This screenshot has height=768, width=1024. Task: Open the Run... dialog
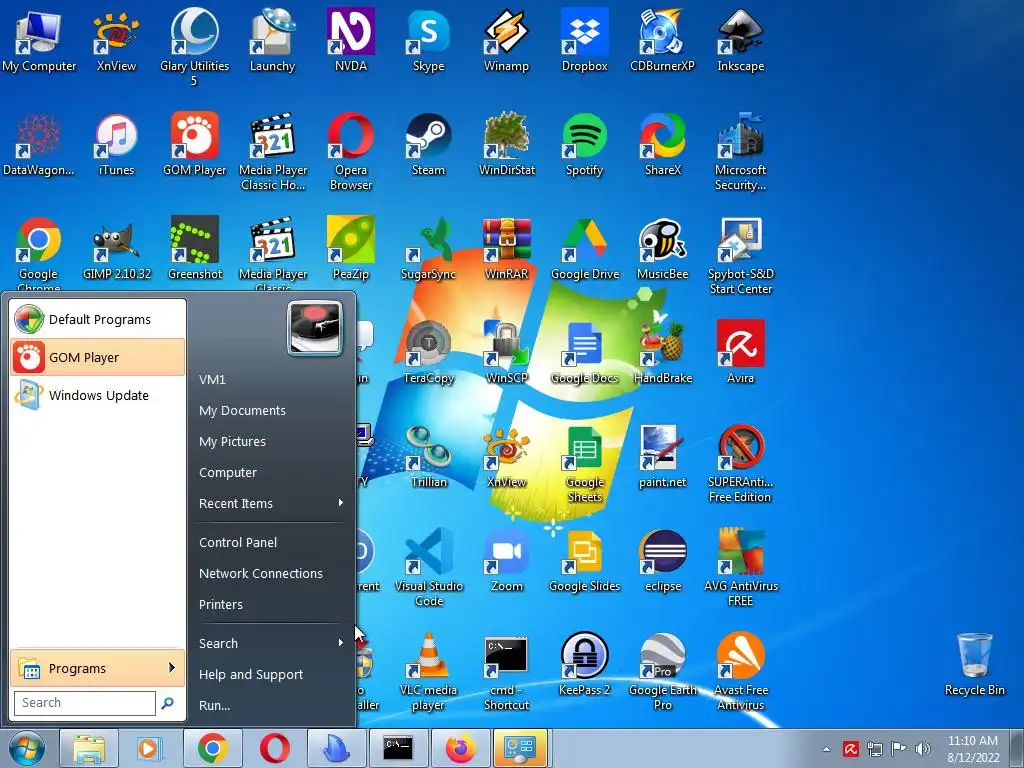click(214, 706)
